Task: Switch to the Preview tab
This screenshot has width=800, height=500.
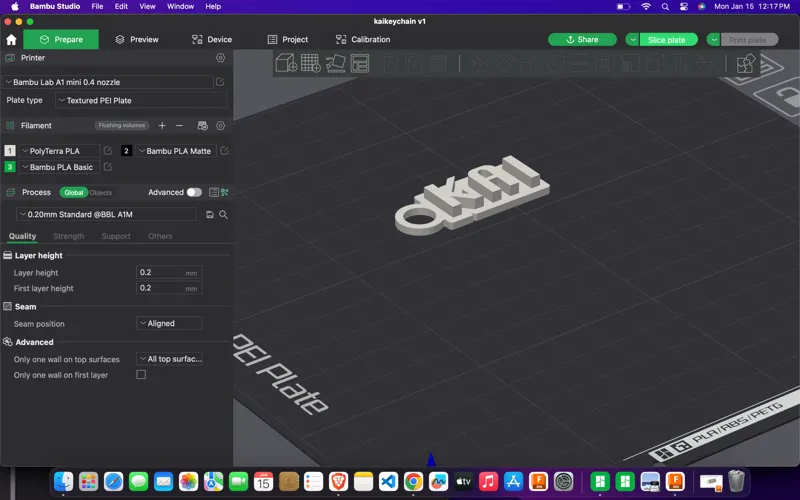Action: (137, 39)
